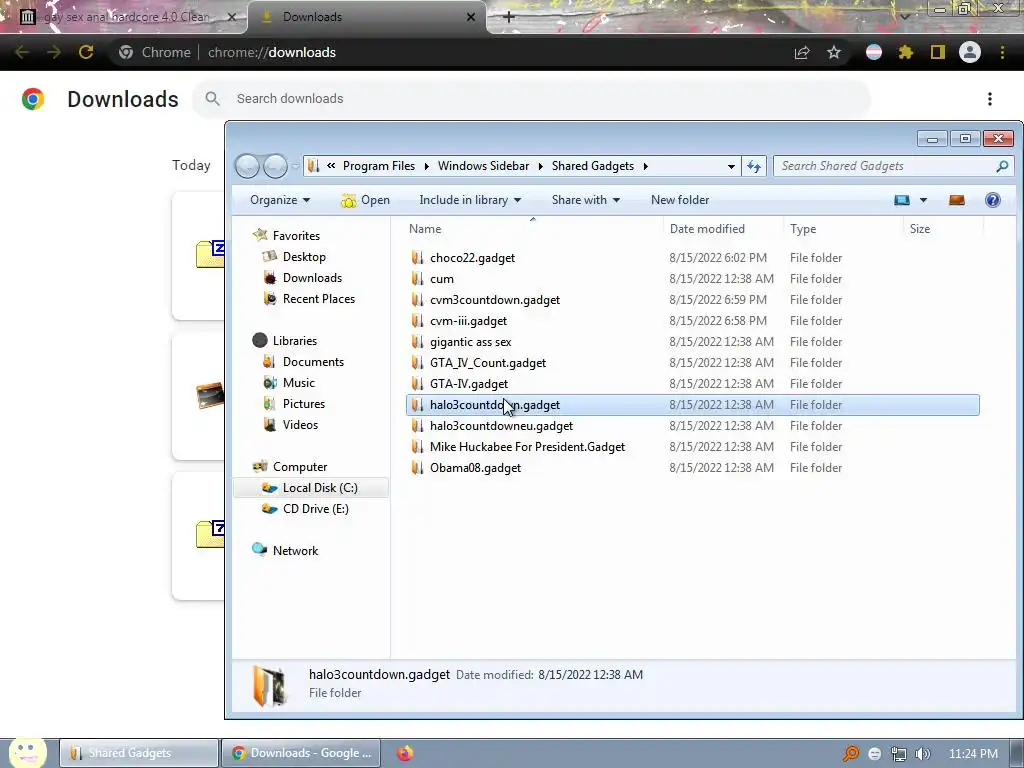Expand the Share with dropdown
This screenshot has width=1024, height=768.
click(x=586, y=200)
